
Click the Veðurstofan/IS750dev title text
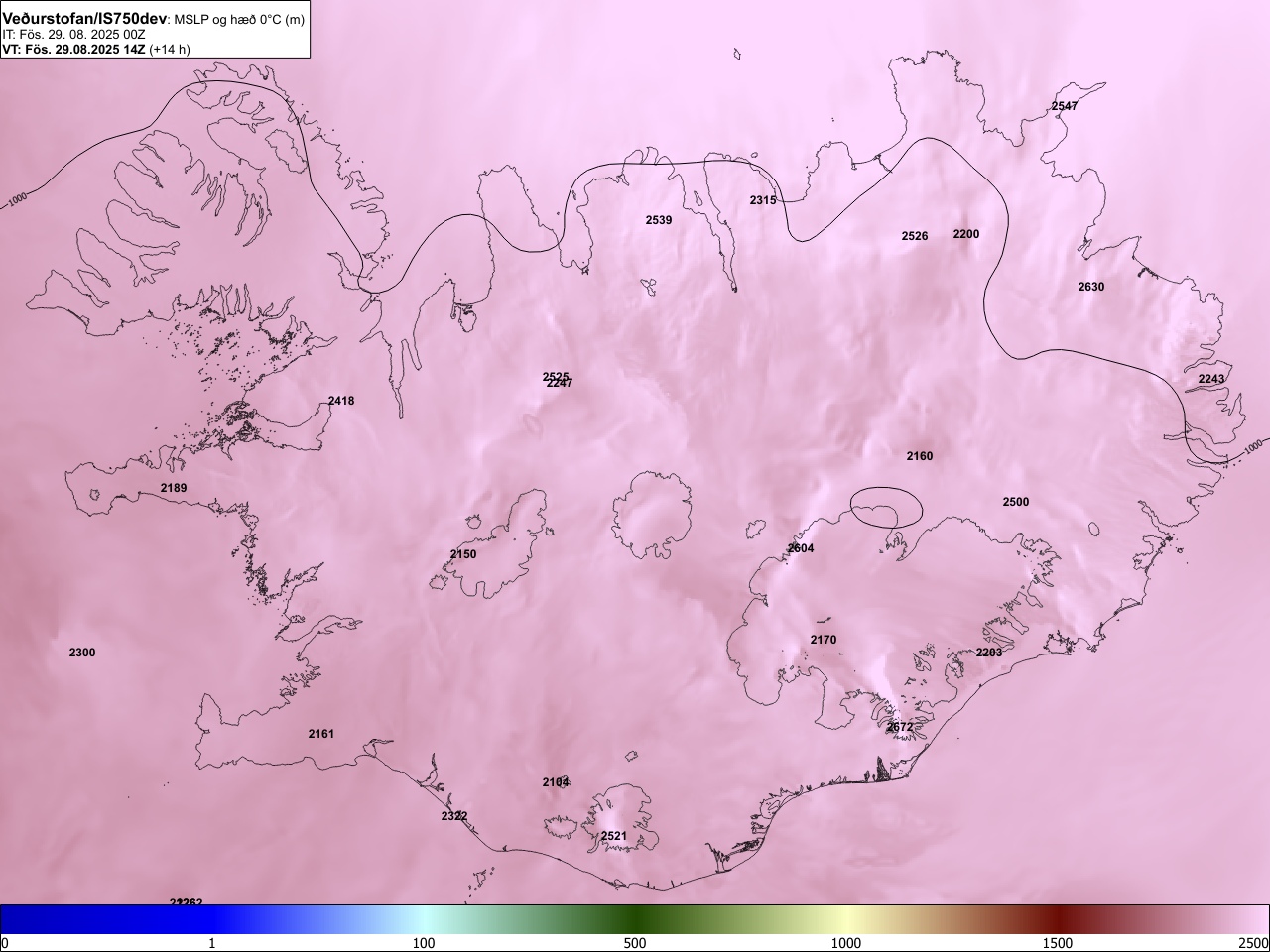click(x=84, y=19)
